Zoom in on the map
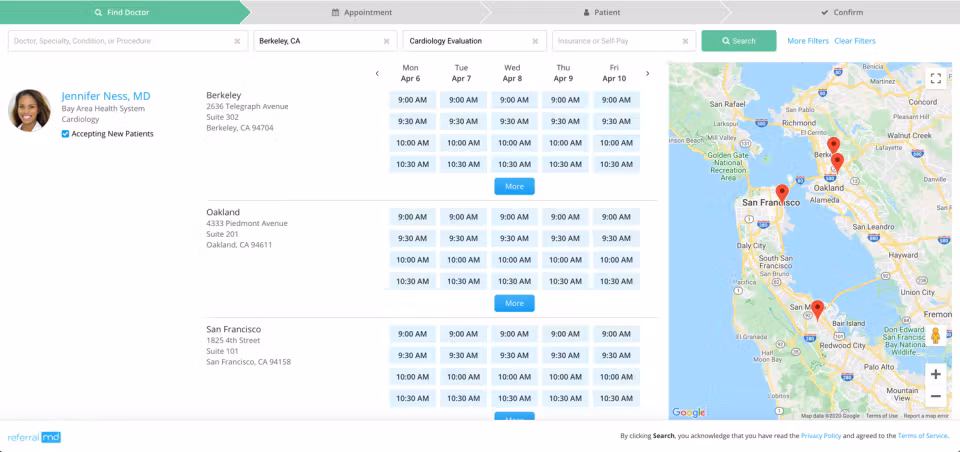The image size is (960, 452). tap(935, 374)
